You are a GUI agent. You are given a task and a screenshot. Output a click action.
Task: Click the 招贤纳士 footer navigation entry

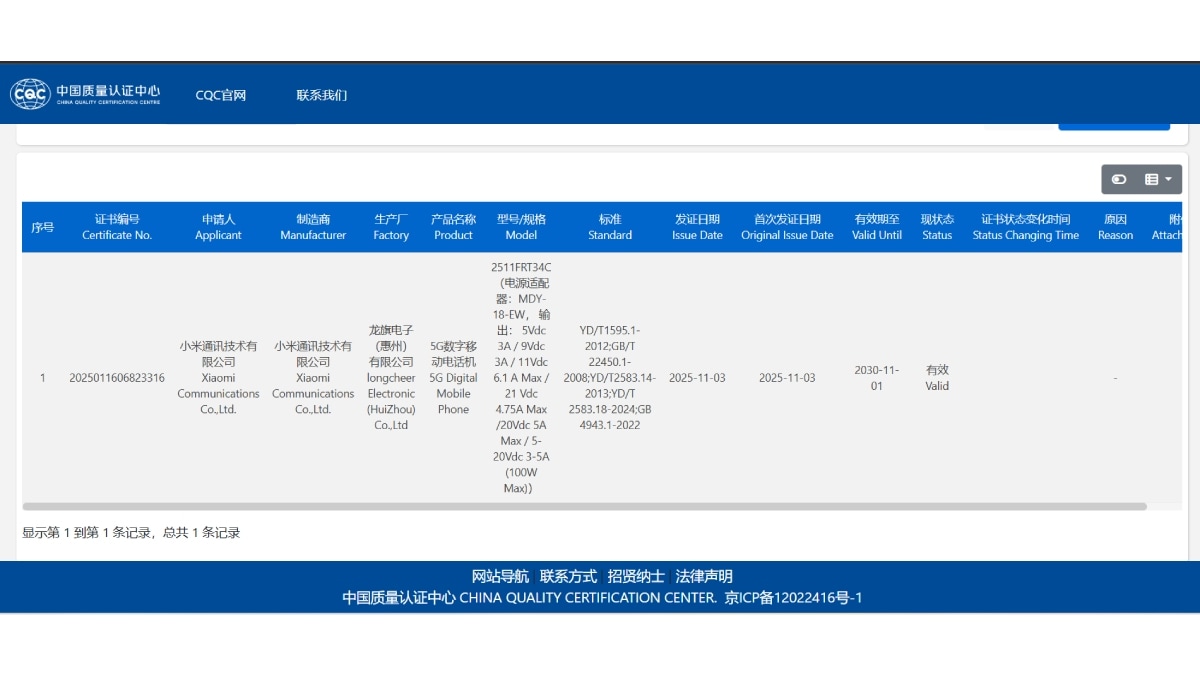[635, 576]
